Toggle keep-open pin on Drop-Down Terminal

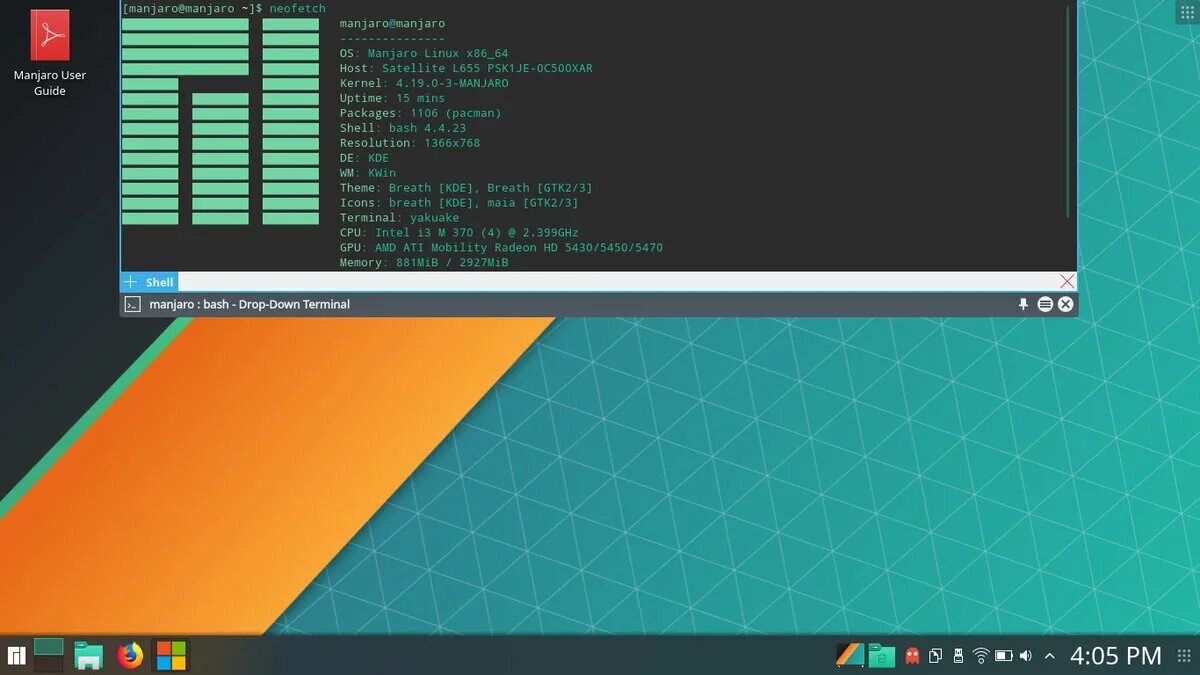coord(1023,304)
